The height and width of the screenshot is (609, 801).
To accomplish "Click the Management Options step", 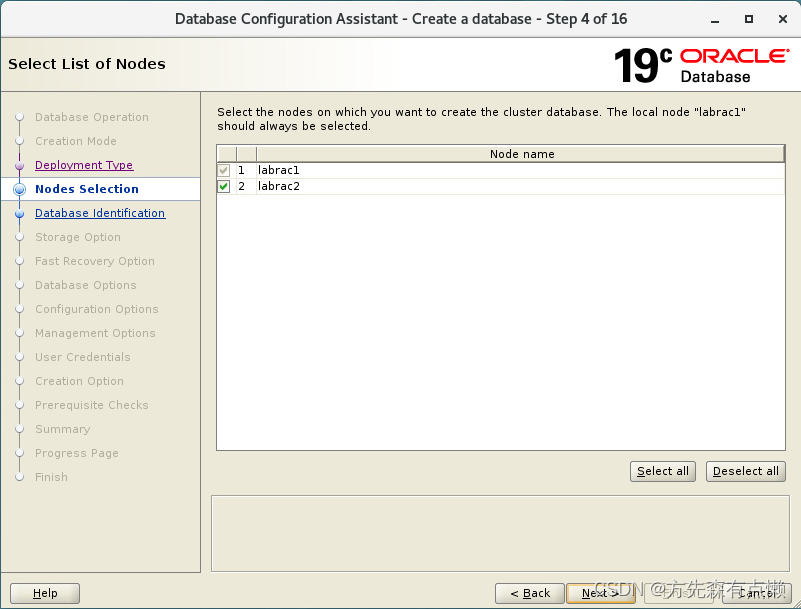I will click(95, 333).
